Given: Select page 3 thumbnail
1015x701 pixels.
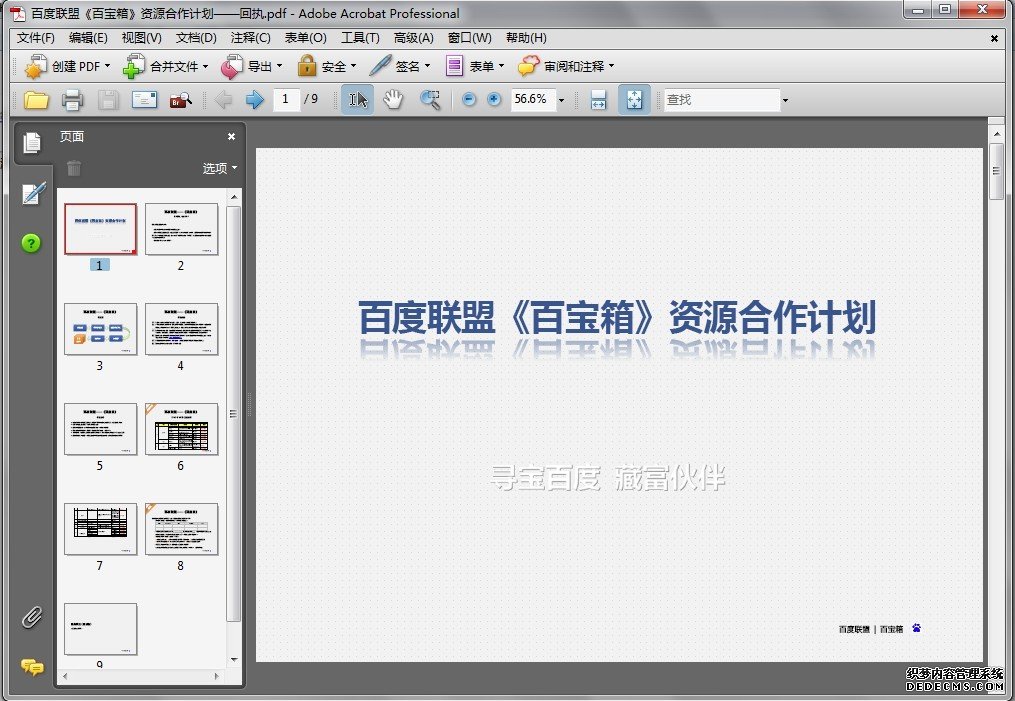Looking at the screenshot, I should click(100, 329).
